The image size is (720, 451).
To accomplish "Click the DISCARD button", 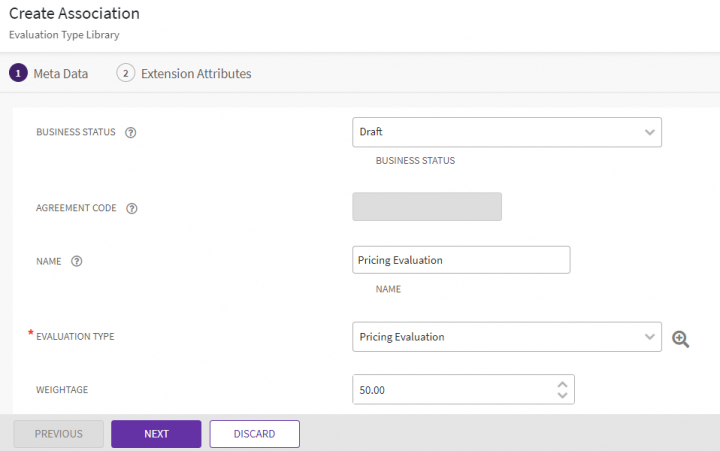I will point(254,434).
